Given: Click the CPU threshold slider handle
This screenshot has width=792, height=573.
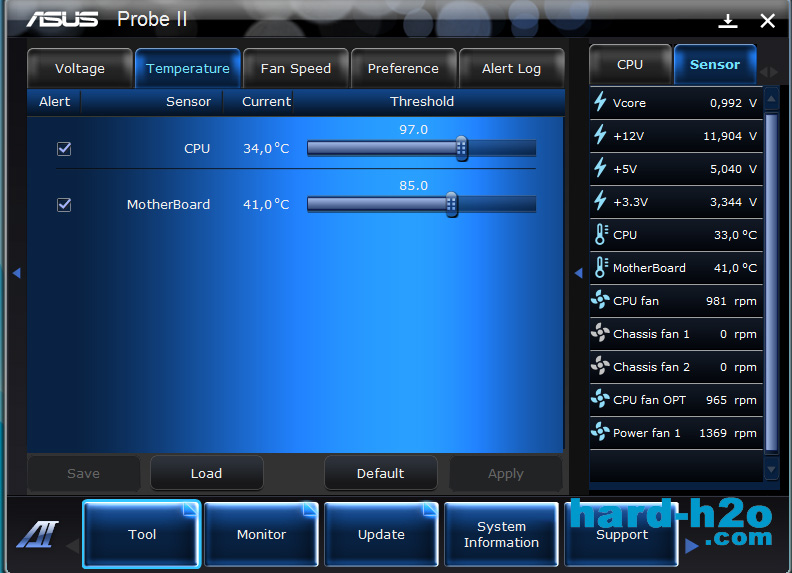Looking at the screenshot, I should click(x=461, y=148).
